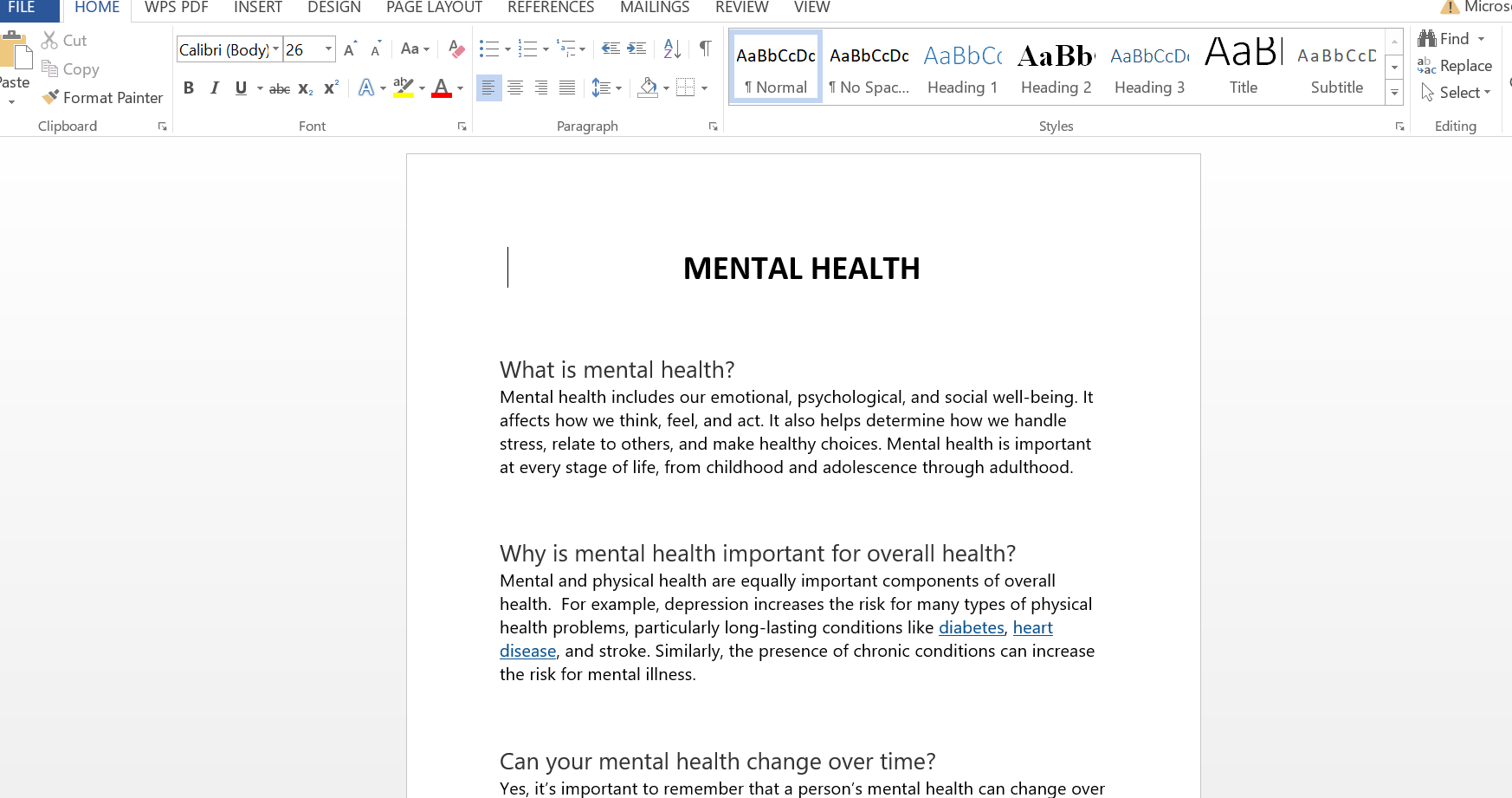Clear all formatting with eraser icon
The image size is (1512, 798).
tap(456, 49)
